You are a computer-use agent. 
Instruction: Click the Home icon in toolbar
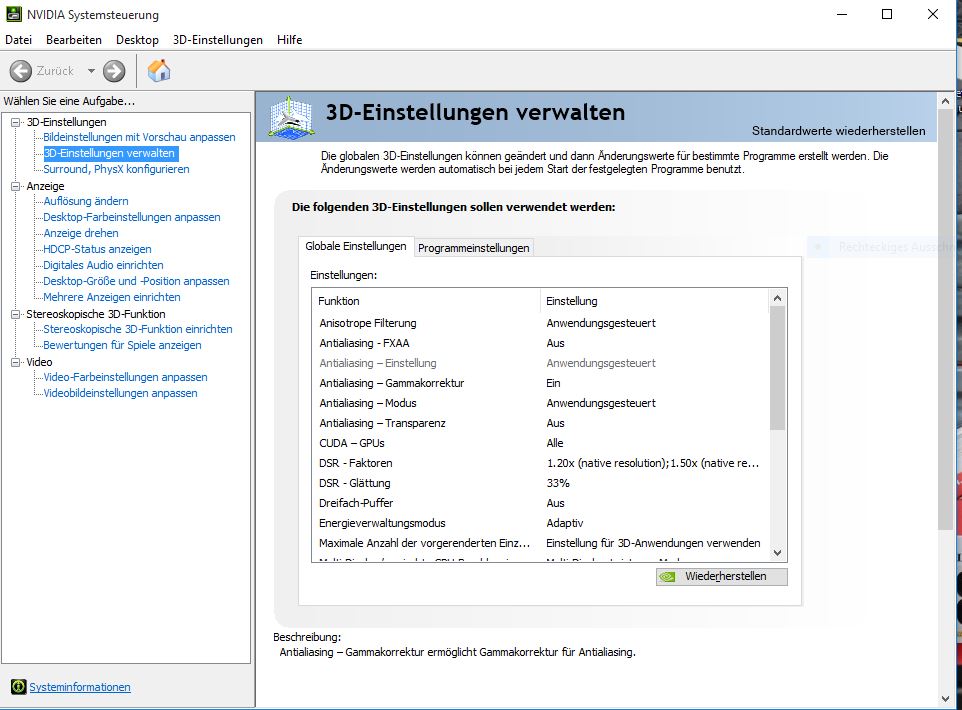coord(159,71)
